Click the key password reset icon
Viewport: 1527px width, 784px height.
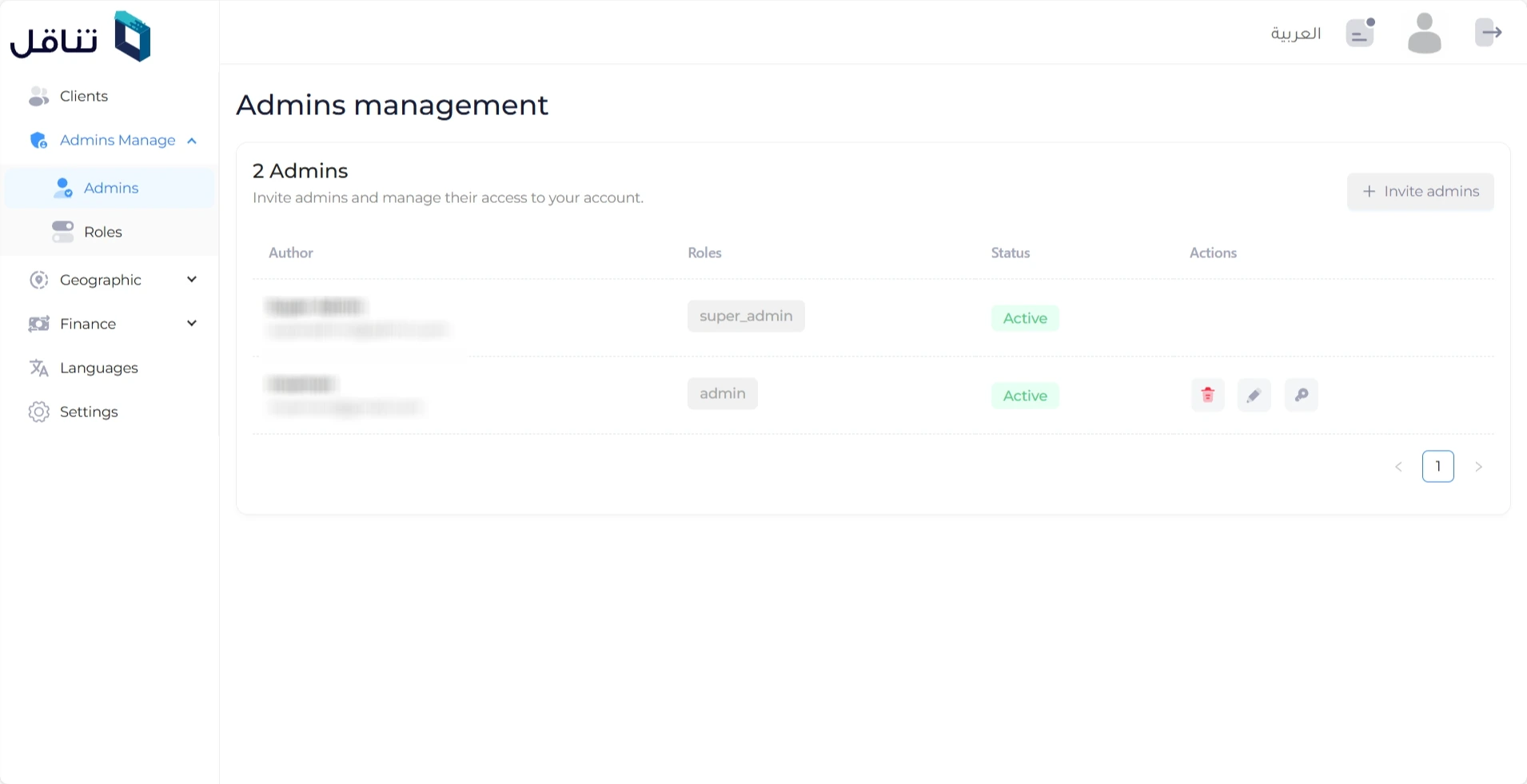pyautogui.click(x=1301, y=395)
